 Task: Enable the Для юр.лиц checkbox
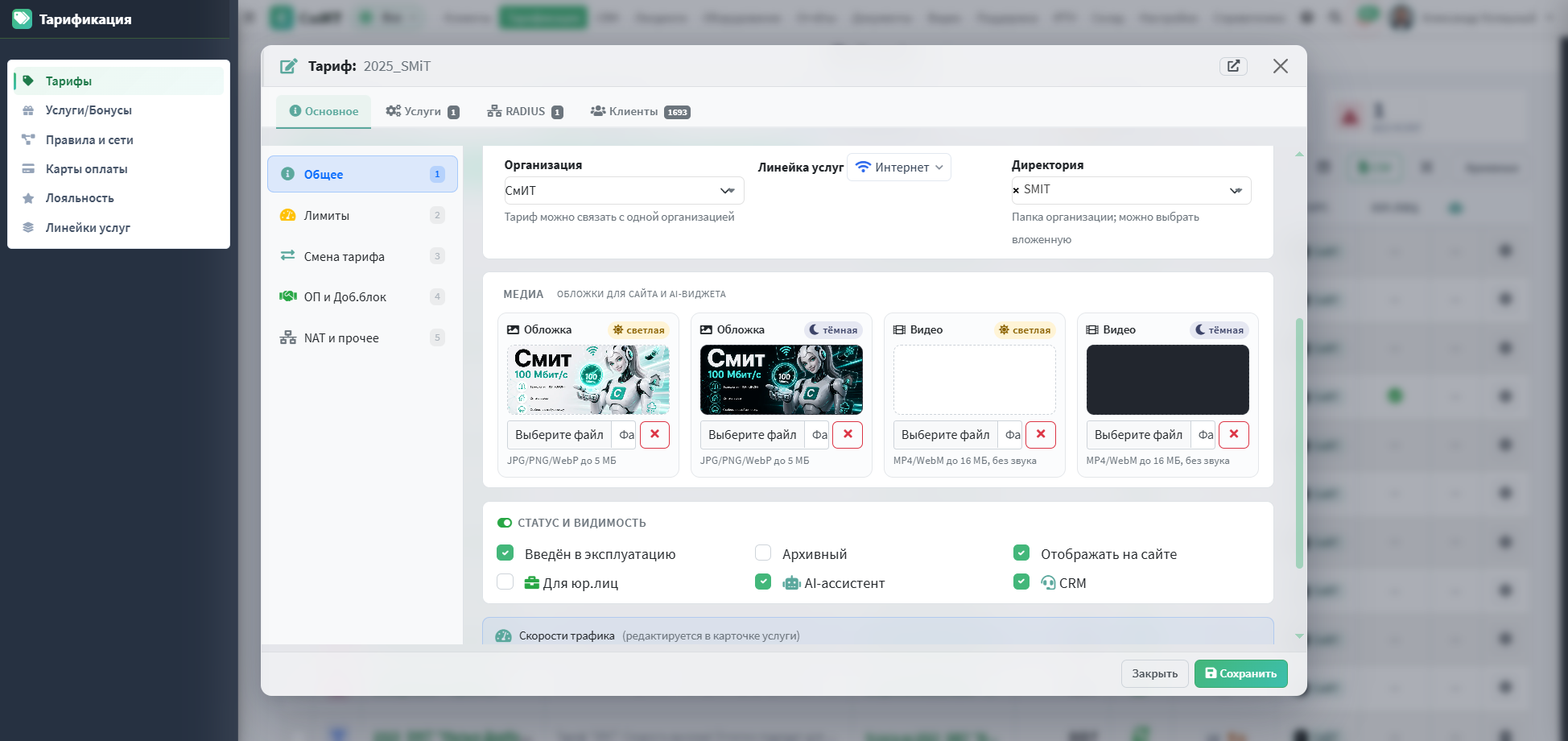505,582
